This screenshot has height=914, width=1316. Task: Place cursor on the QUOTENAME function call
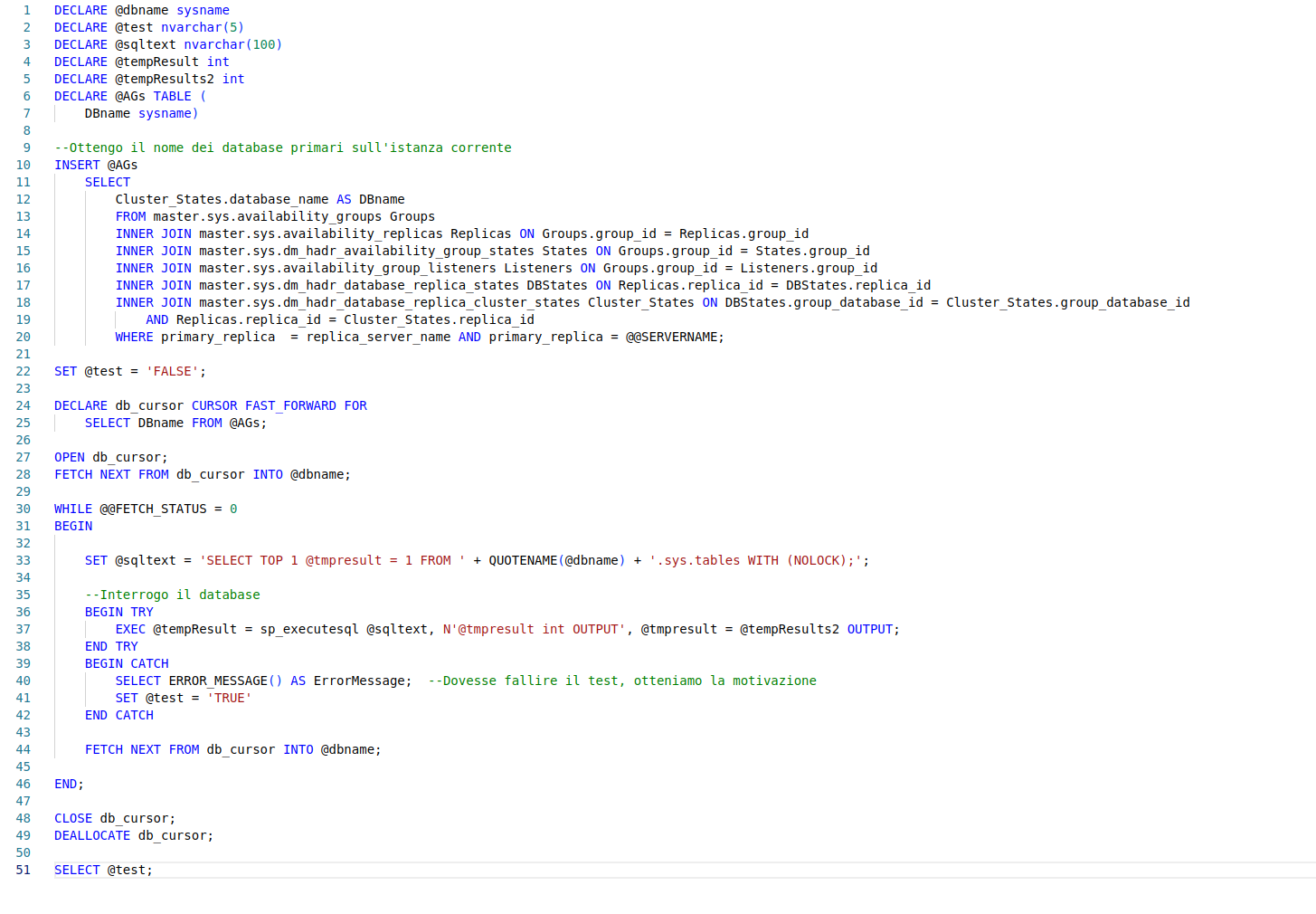523,560
